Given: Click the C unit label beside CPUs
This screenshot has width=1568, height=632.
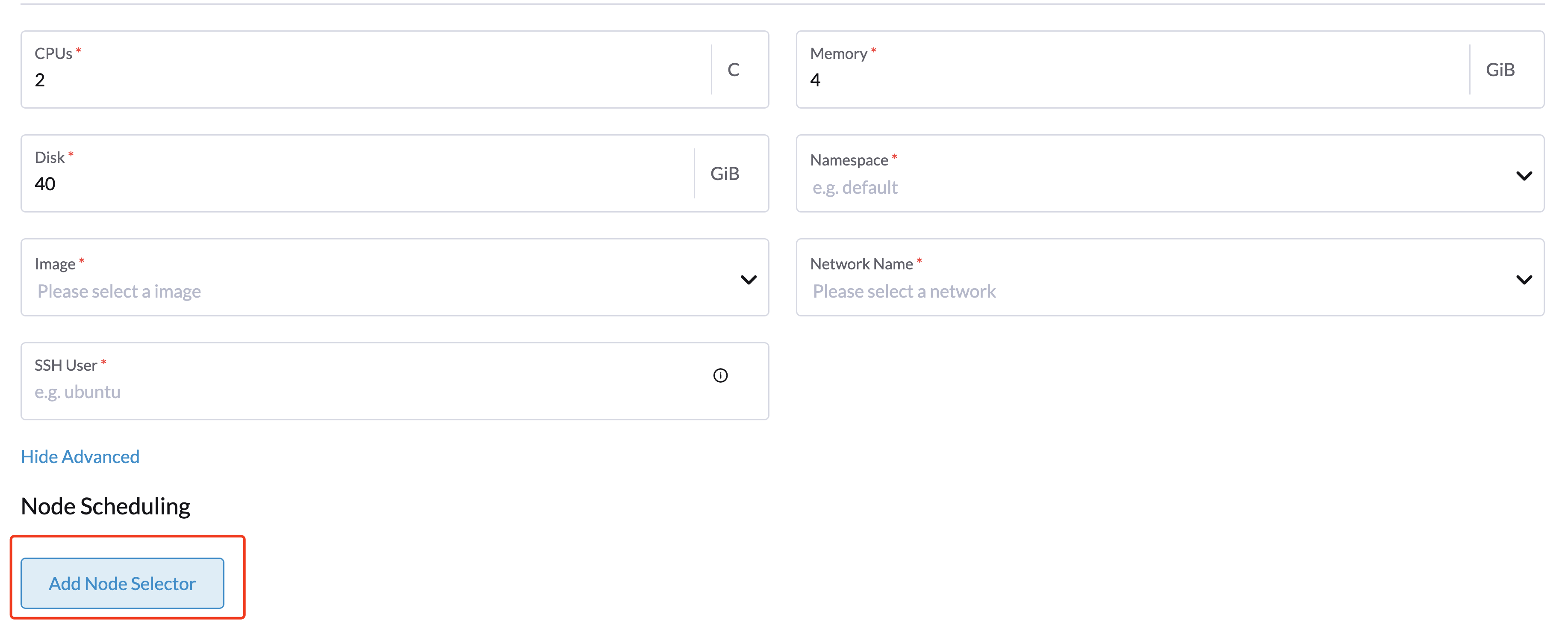Looking at the screenshot, I should click(x=733, y=69).
